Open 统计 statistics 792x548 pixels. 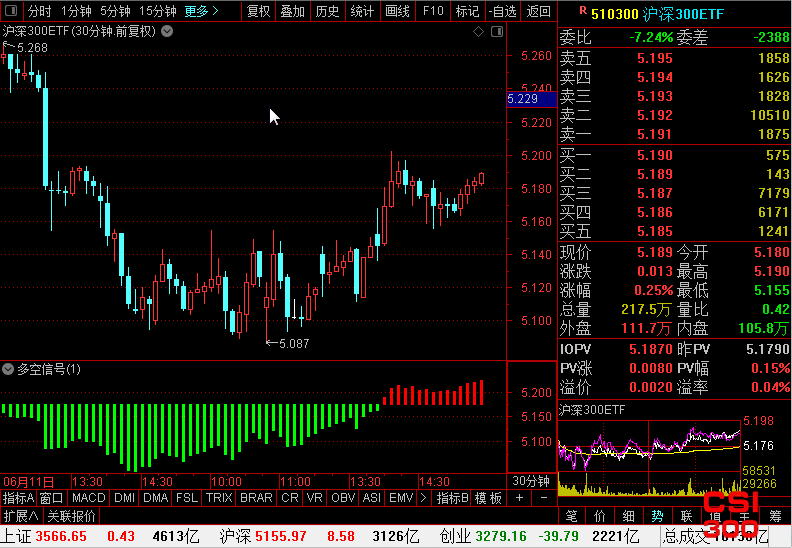coord(362,11)
